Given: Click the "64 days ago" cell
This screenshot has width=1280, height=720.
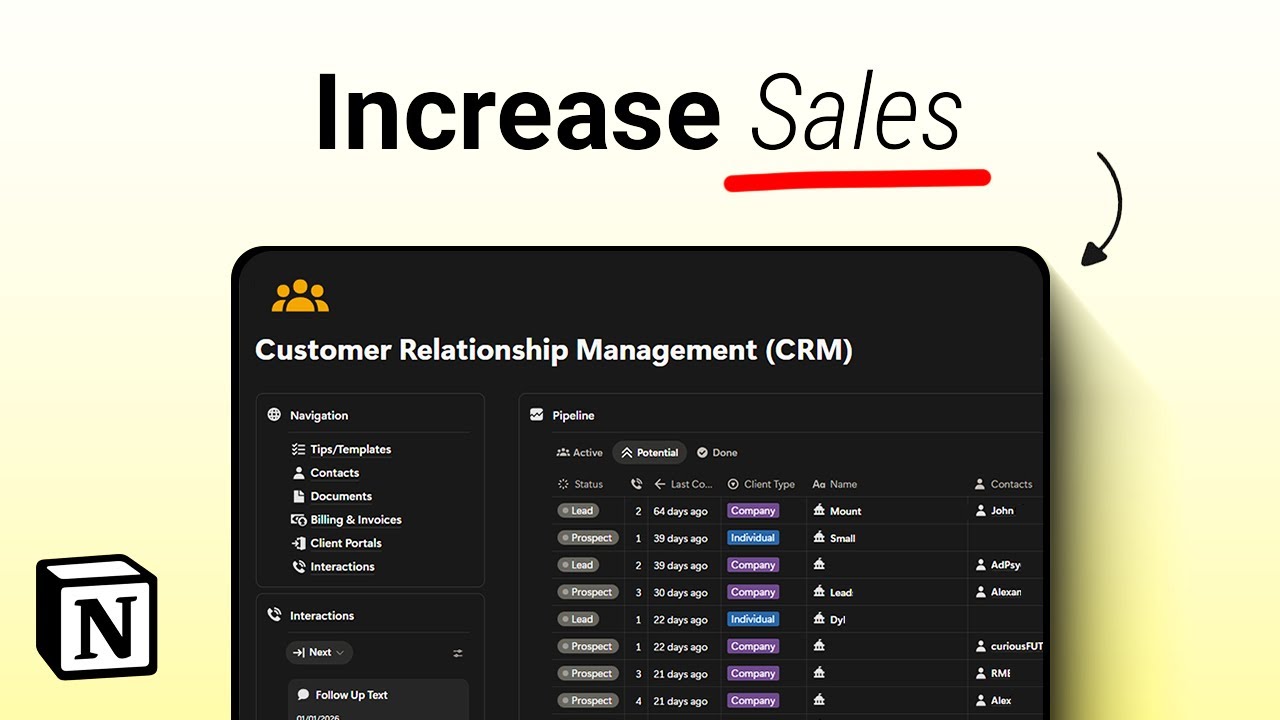Looking at the screenshot, I should pos(680,511).
